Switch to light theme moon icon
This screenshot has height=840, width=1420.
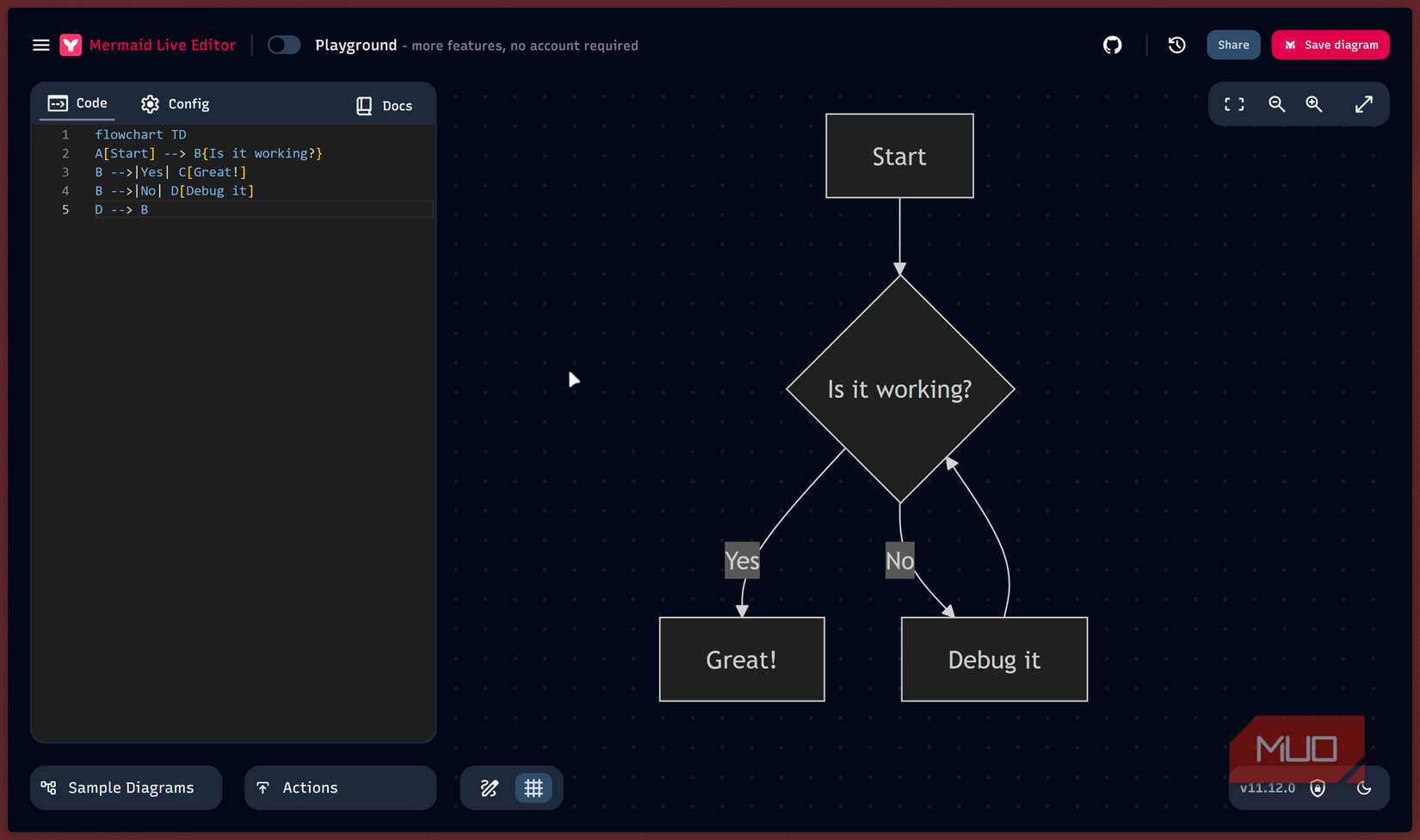(x=1364, y=787)
